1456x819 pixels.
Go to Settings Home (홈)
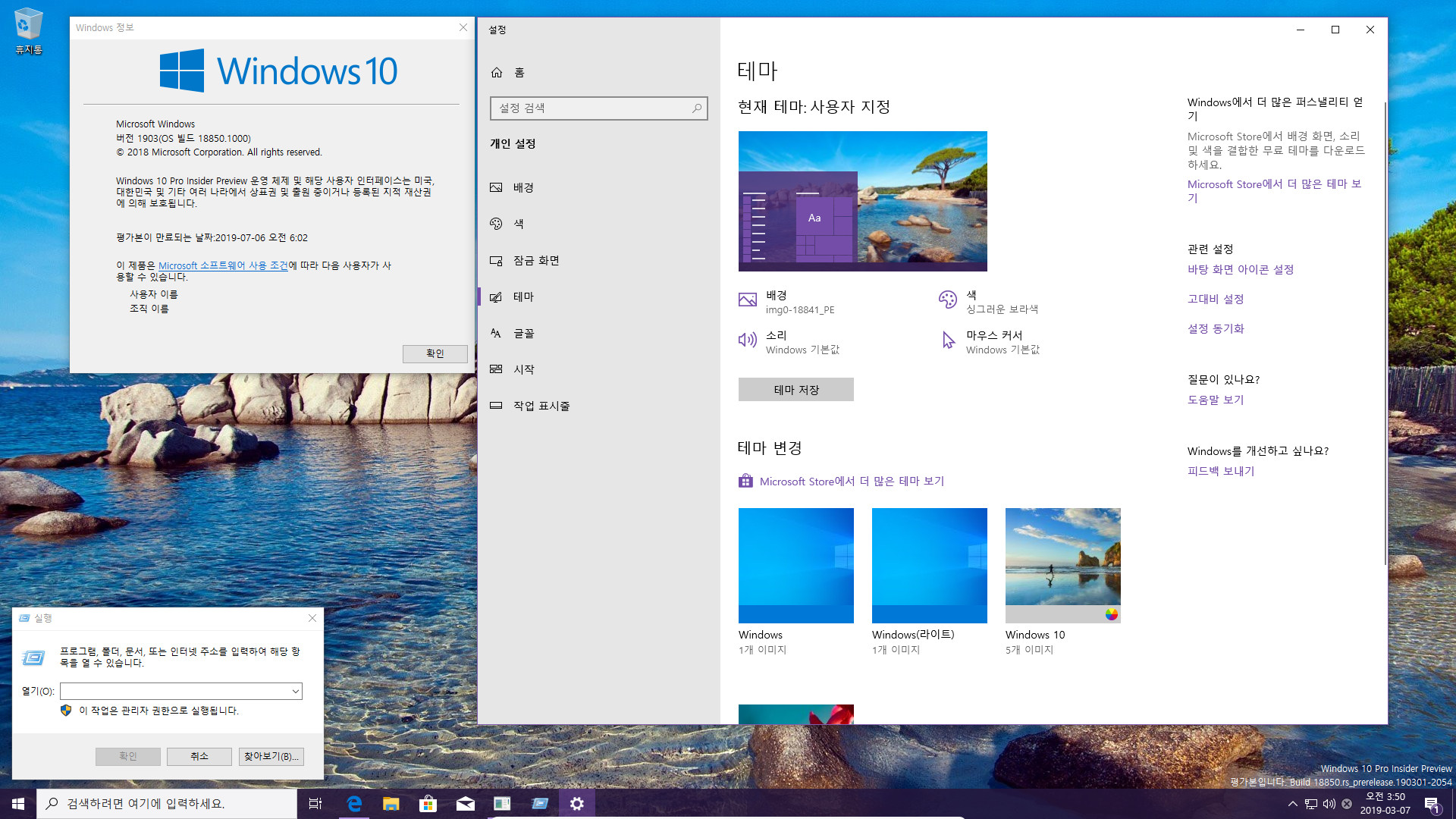(508, 72)
